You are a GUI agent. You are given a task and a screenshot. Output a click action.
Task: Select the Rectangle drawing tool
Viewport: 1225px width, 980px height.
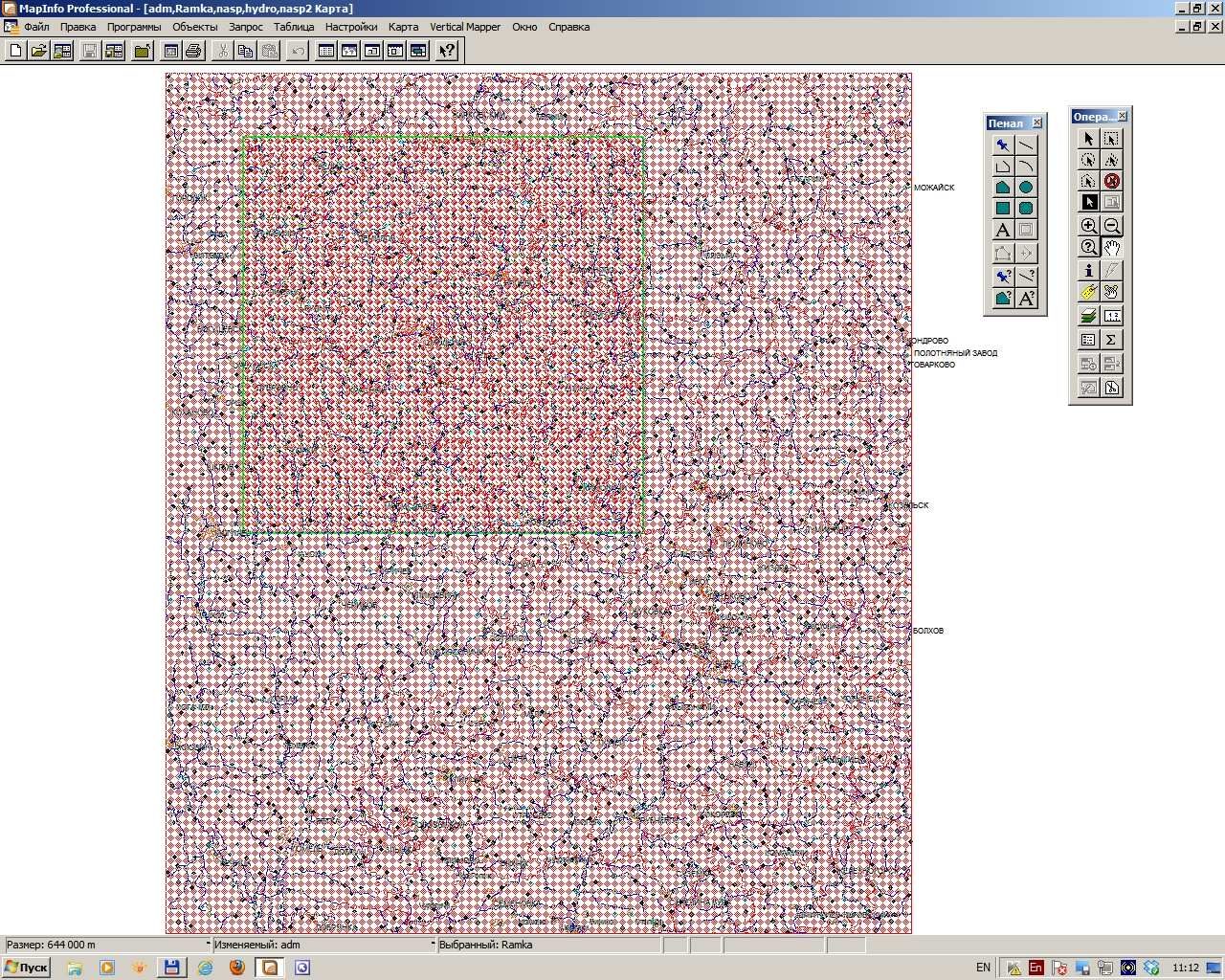point(1003,209)
